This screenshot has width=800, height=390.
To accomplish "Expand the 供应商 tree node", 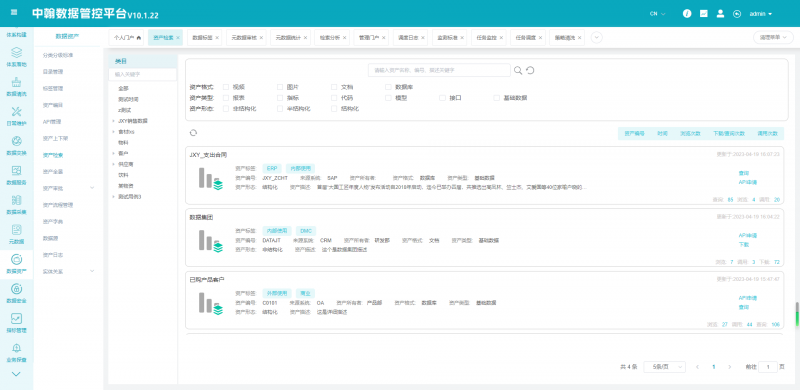I will click(113, 164).
